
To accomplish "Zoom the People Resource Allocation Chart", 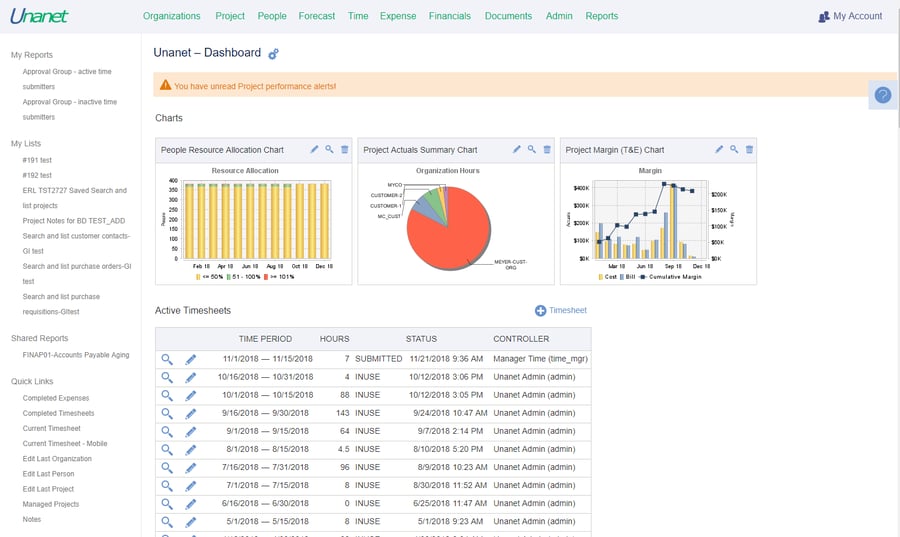I will point(329,149).
